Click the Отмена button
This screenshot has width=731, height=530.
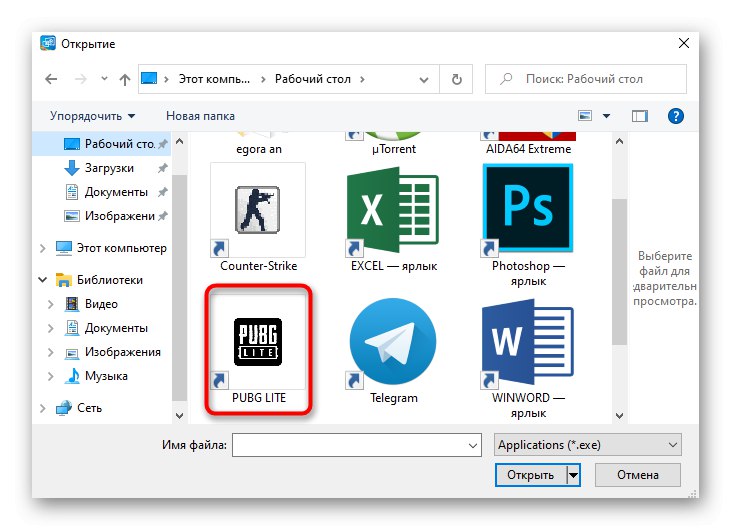click(638, 475)
